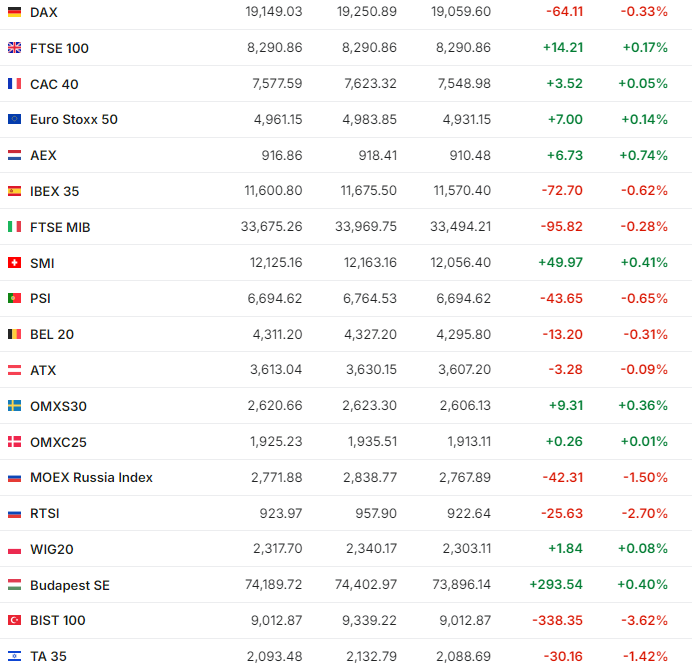Image resolution: width=692 pixels, height=667 pixels.
Task: Click the Turkish flag icon beside BIST 100
Action: (14, 621)
